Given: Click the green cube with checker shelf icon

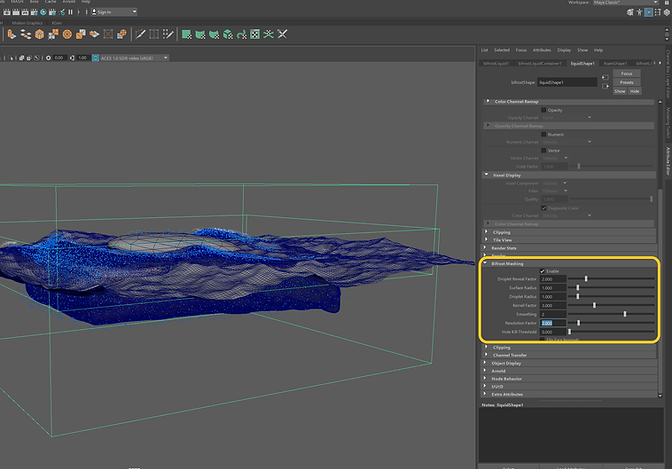Looking at the screenshot, I should click(228, 34).
